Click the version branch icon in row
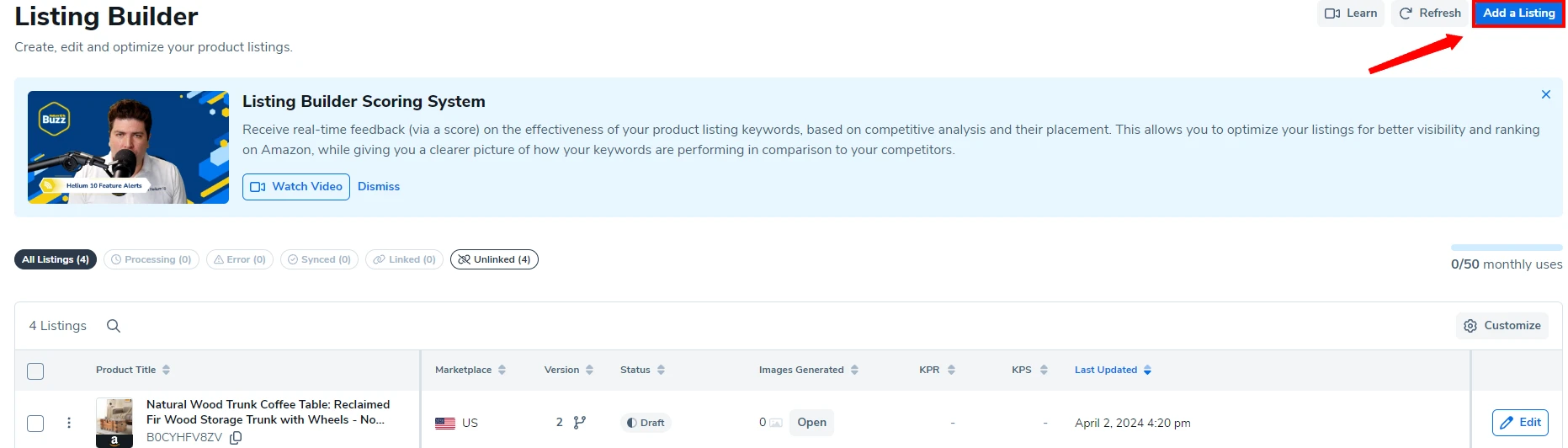 coord(579,423)
